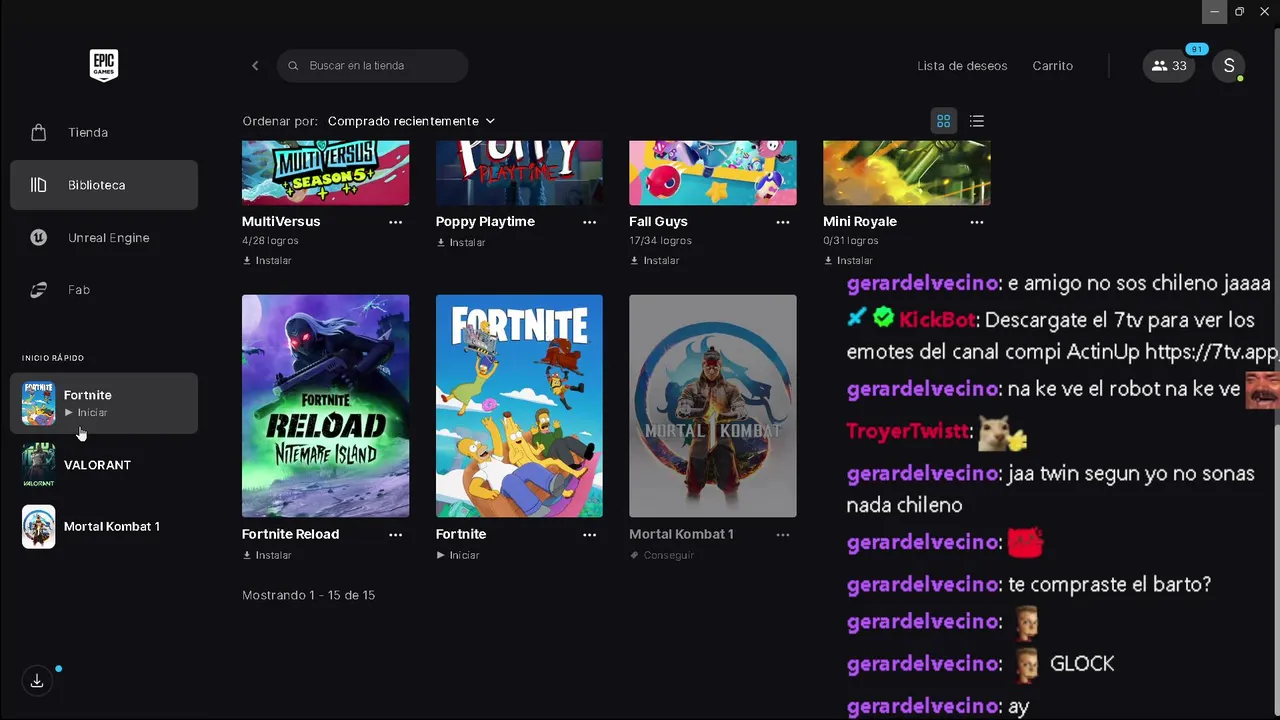Click the store search field

[x=372, y=66]
